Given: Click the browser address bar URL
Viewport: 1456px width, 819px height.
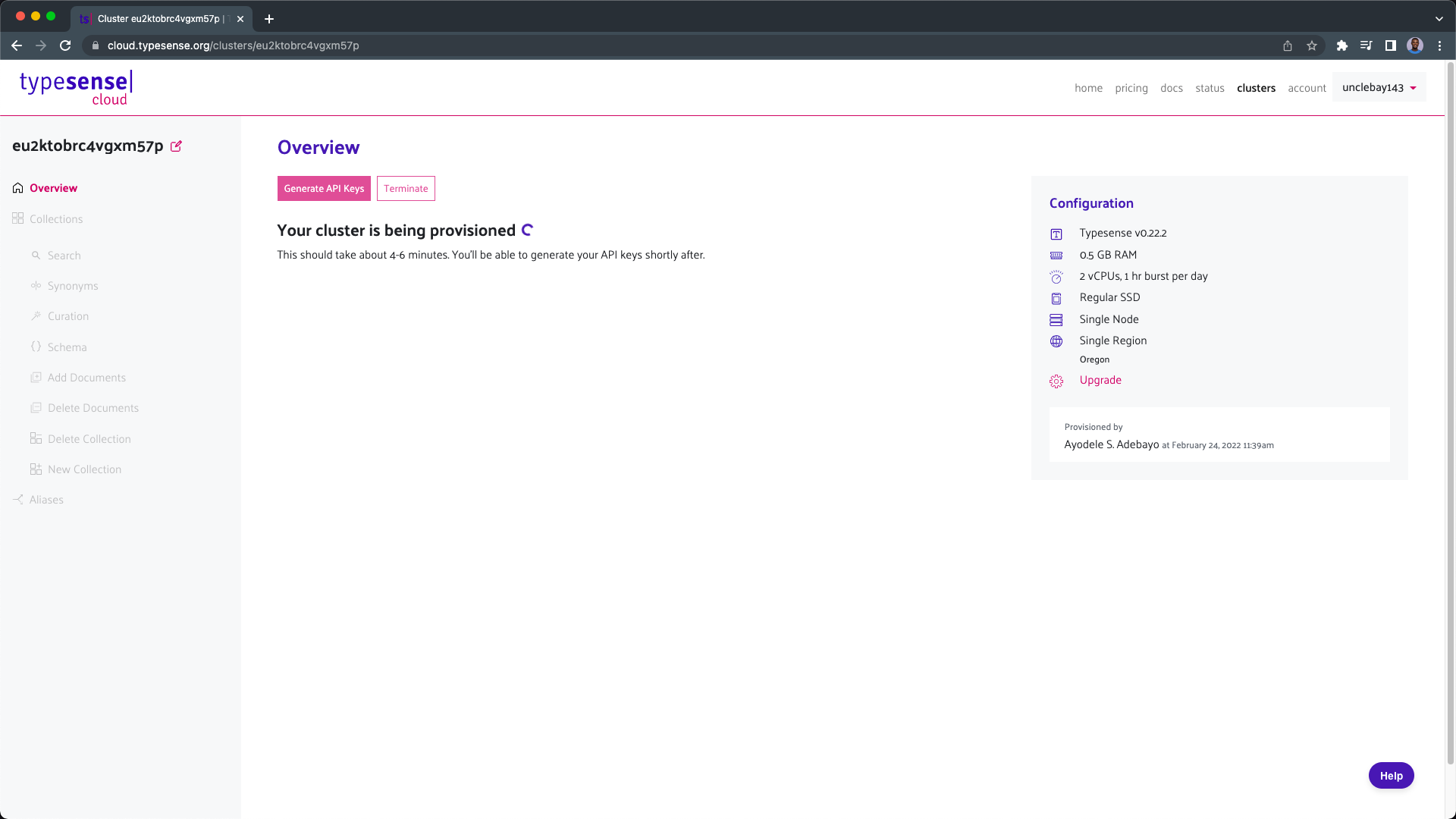Looking at the screenshot, I should [x=233, y=45].
